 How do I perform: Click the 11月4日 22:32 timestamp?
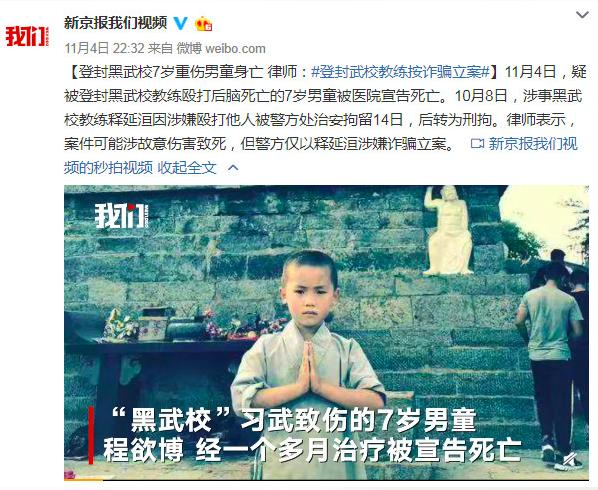pos(104,48)
